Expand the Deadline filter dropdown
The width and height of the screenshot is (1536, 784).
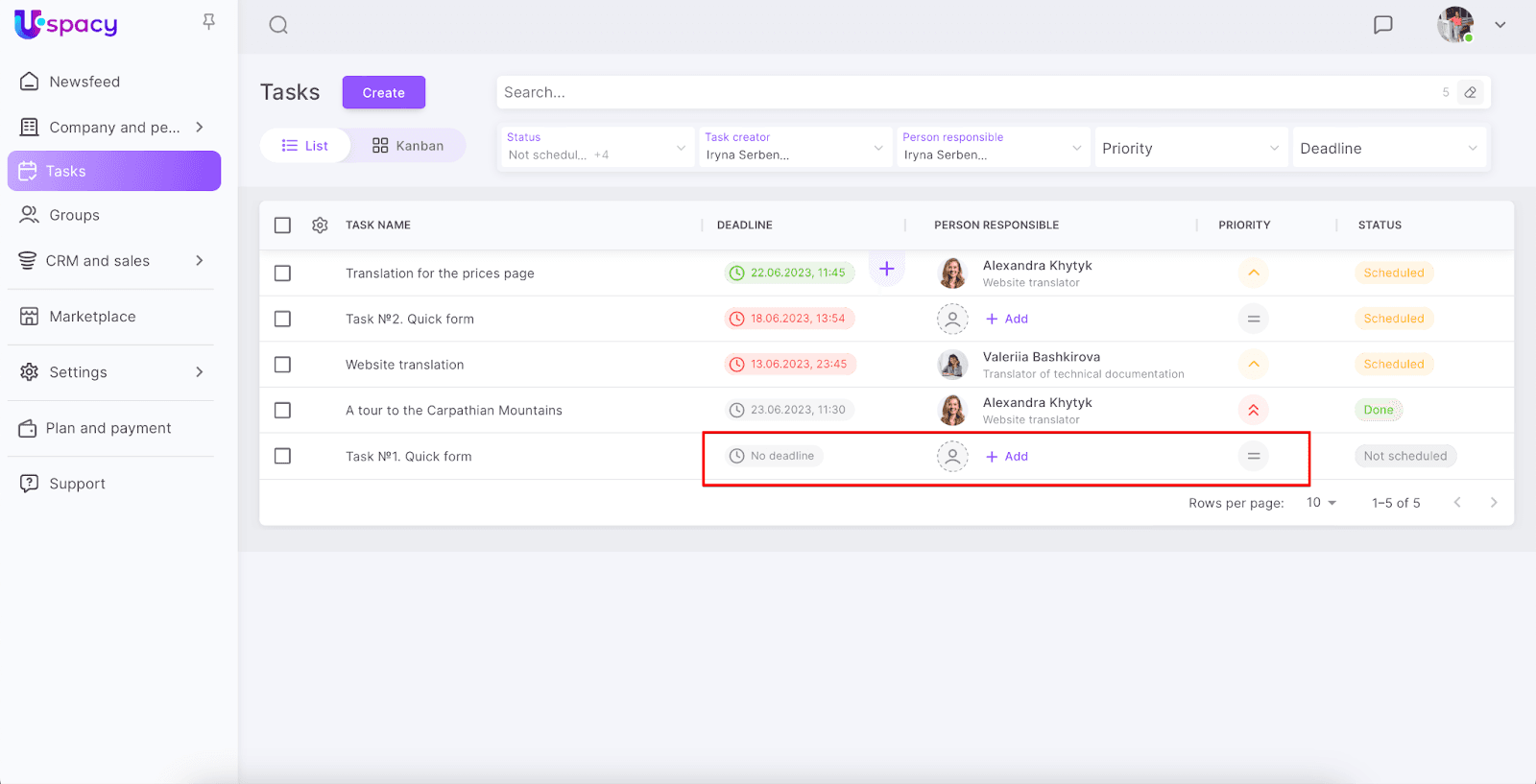(x=1388, y=149)
